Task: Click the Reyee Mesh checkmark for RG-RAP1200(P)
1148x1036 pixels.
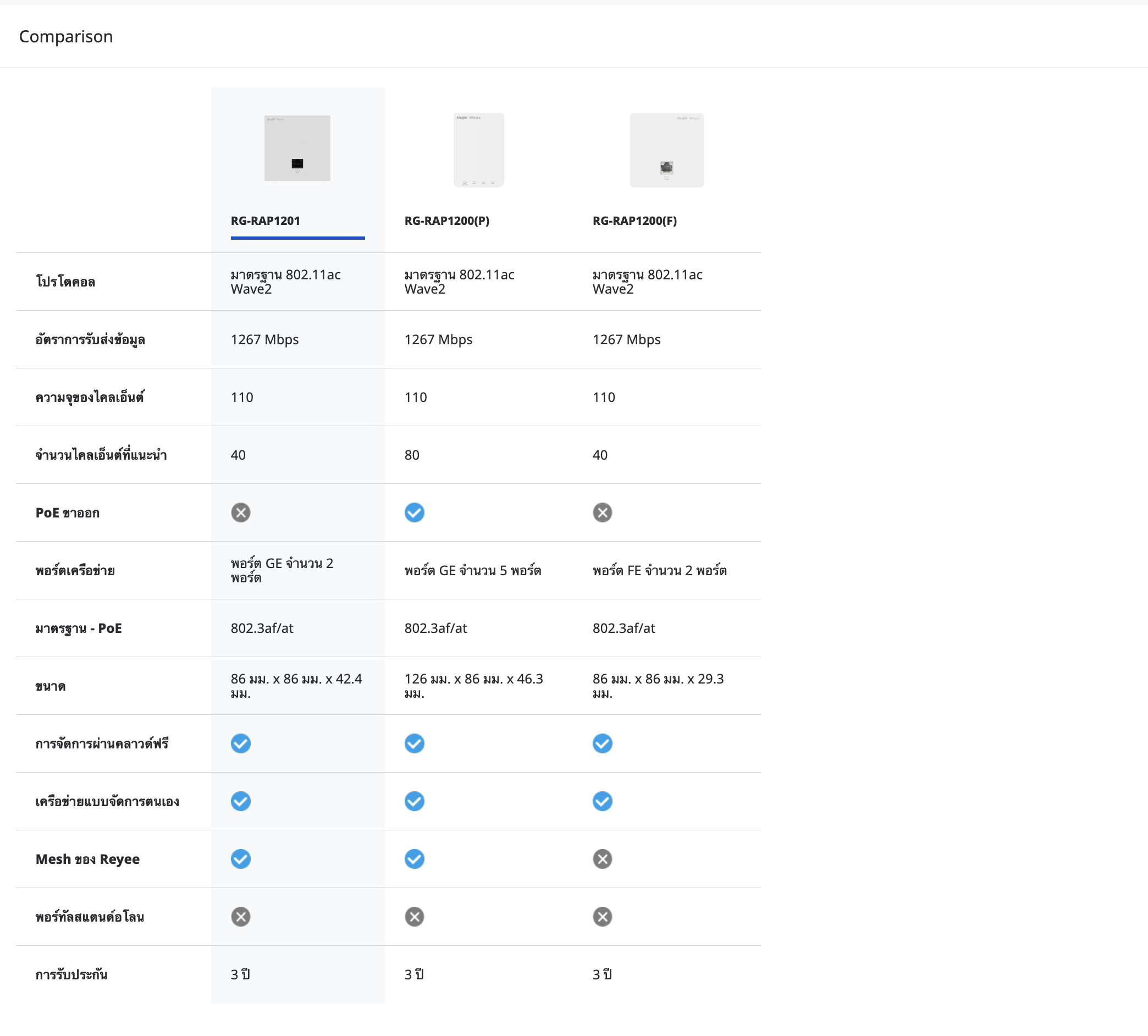Action: pyautogui.click(x=415, y=859)
